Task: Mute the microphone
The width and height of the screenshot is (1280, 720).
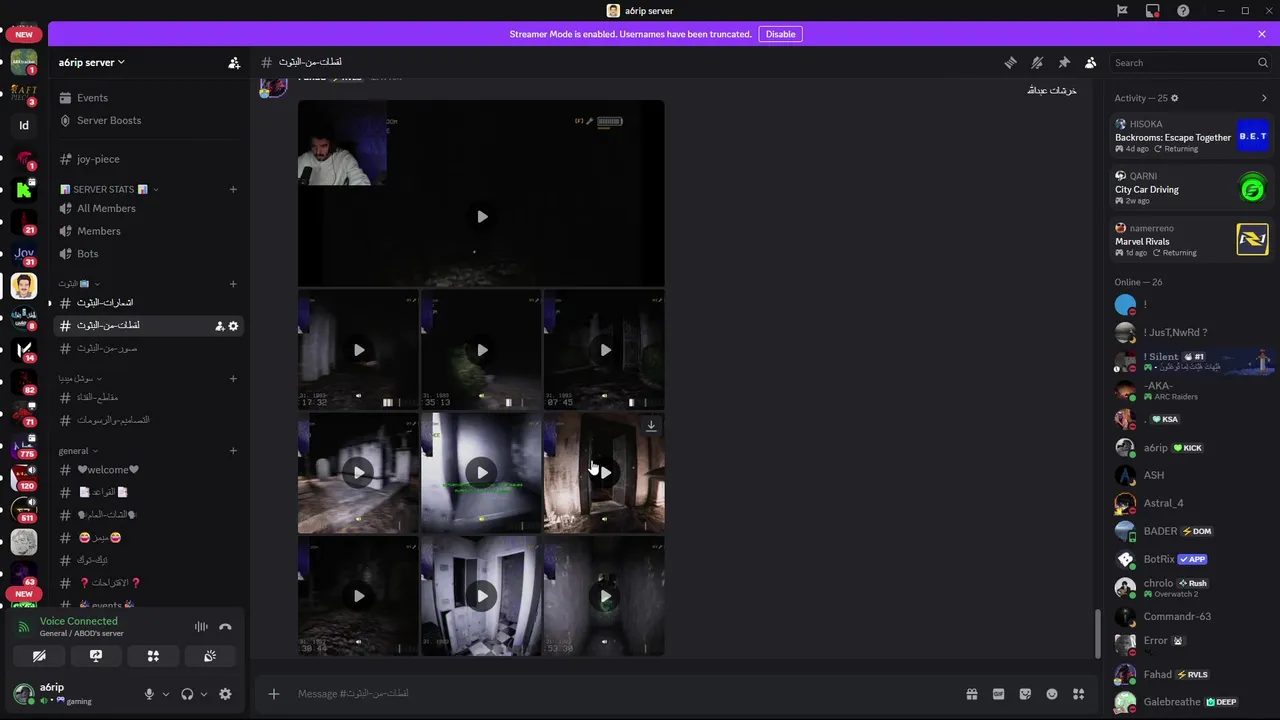Action: (149, 694)
